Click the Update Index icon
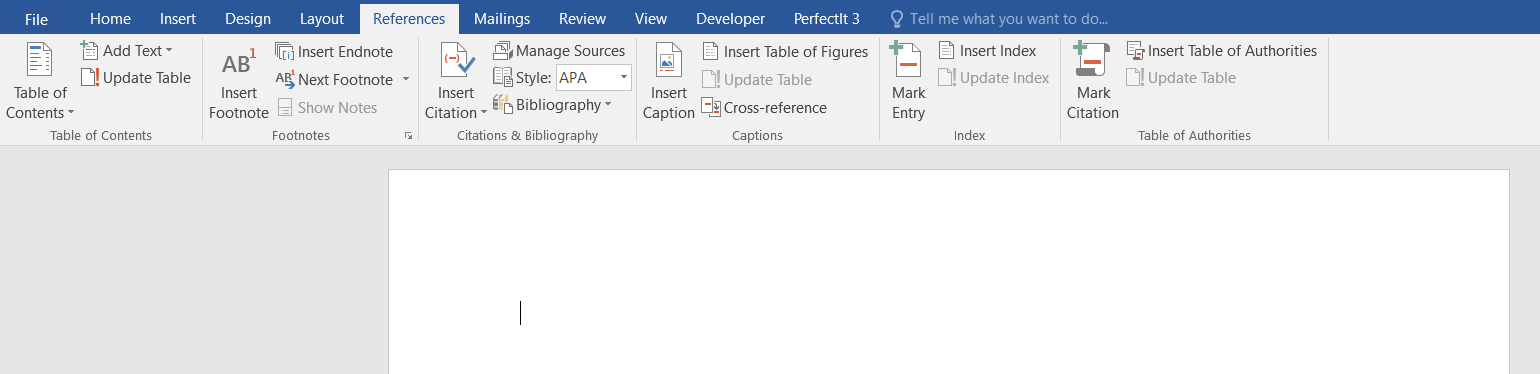The image size is (1540, 374). click(x=947, y=78)
